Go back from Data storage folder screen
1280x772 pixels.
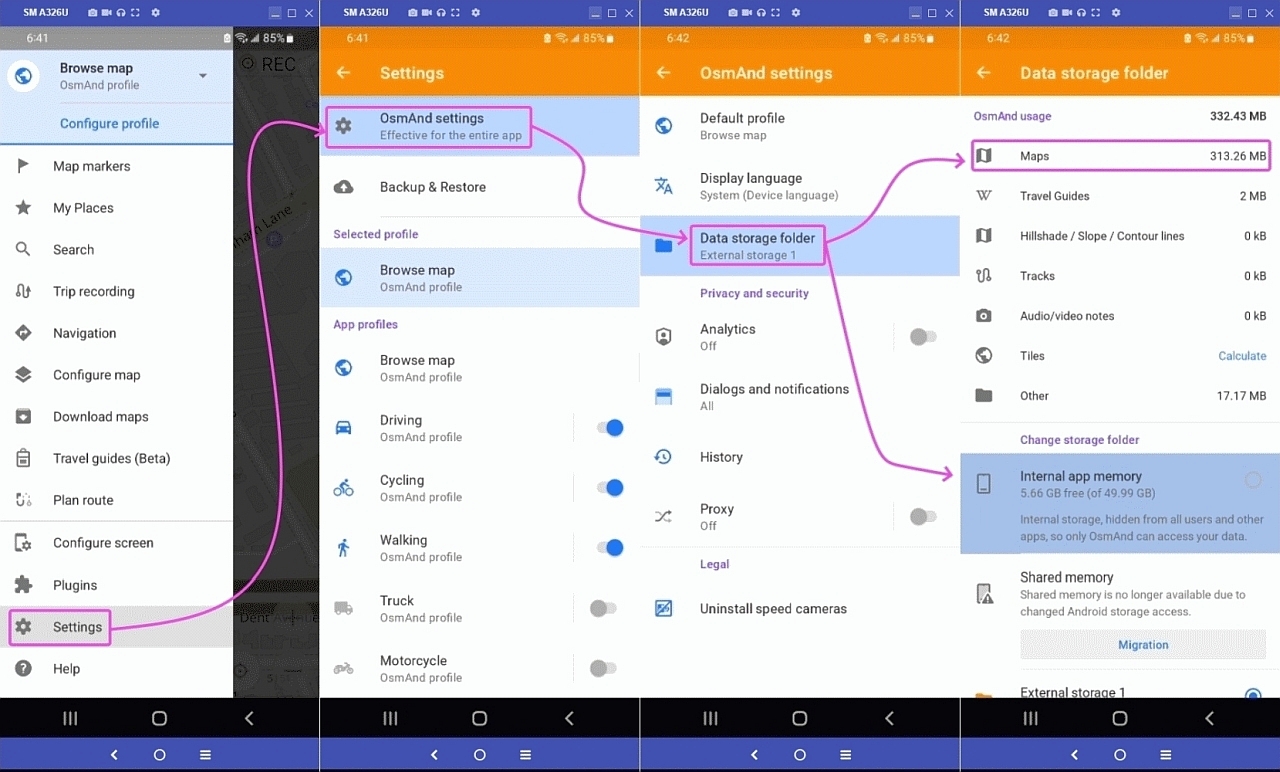tap(984, 73)
